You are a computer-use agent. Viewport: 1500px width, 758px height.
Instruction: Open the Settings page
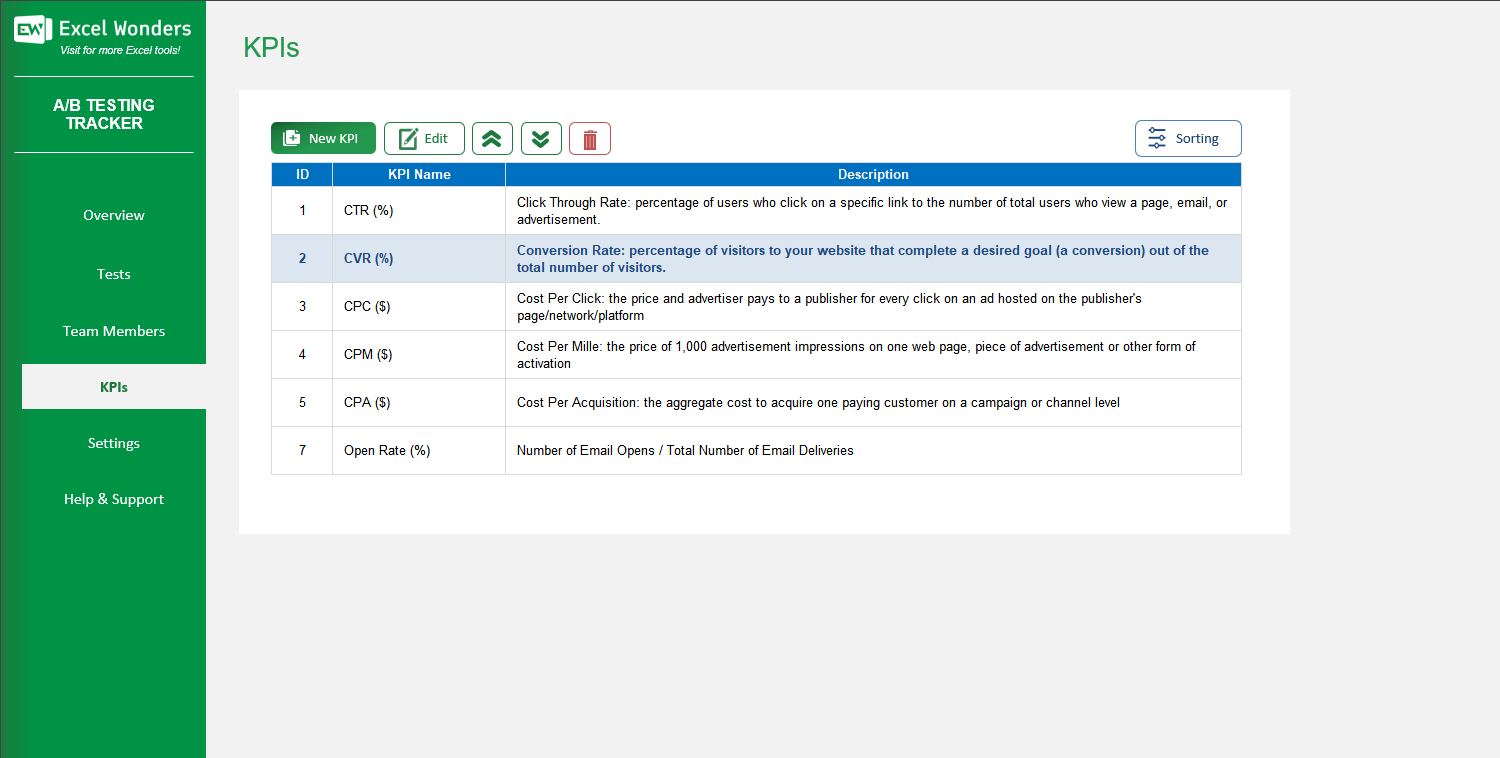pyautogui.click(x=113, y=443)
